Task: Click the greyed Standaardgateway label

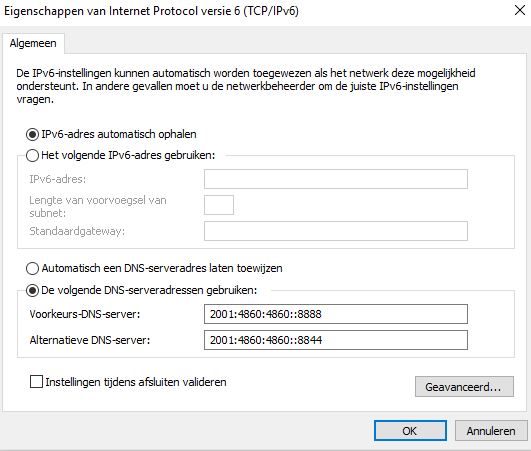Action: tap(77, 231)
